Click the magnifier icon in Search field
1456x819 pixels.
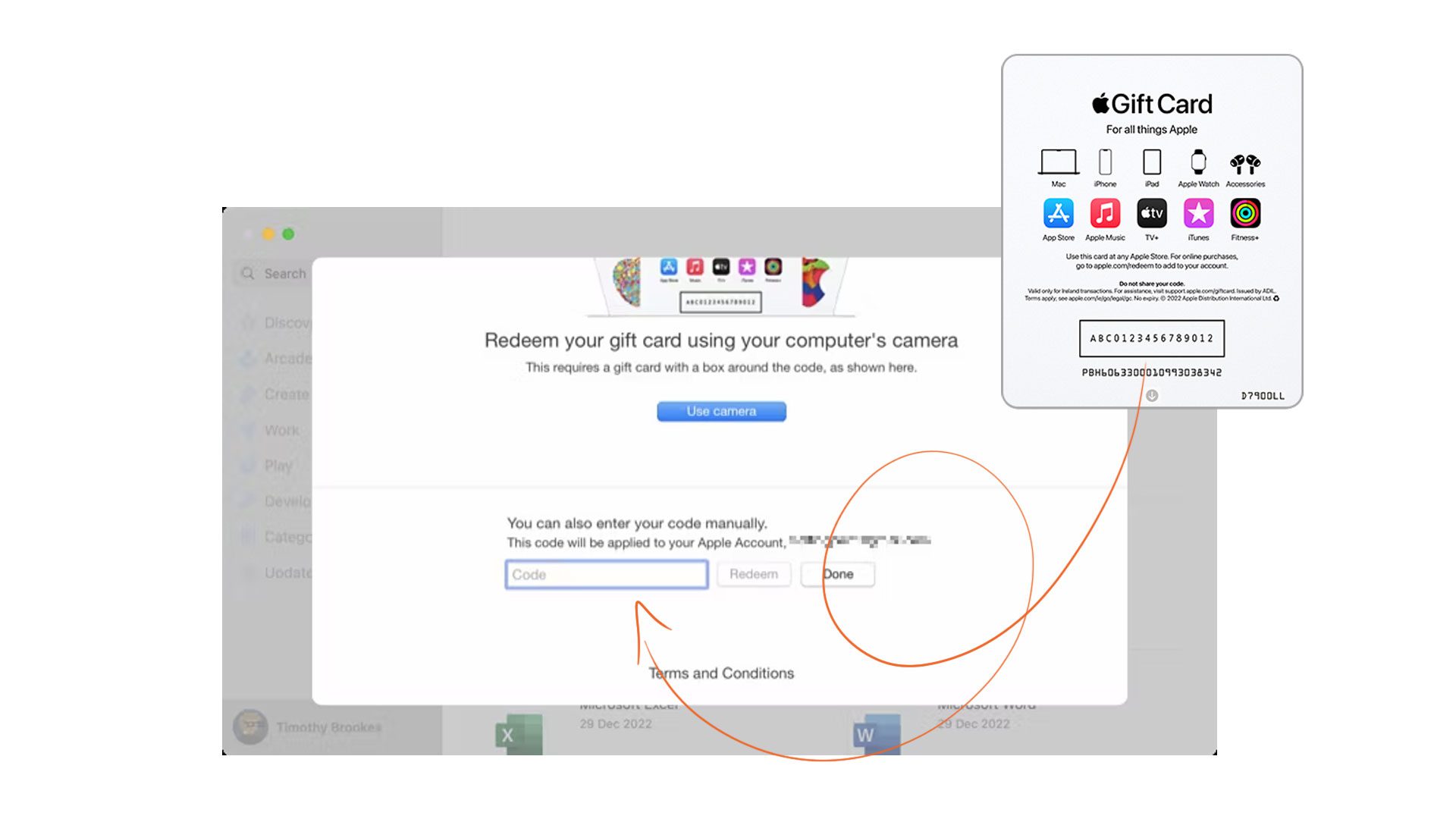pos(248,274)
